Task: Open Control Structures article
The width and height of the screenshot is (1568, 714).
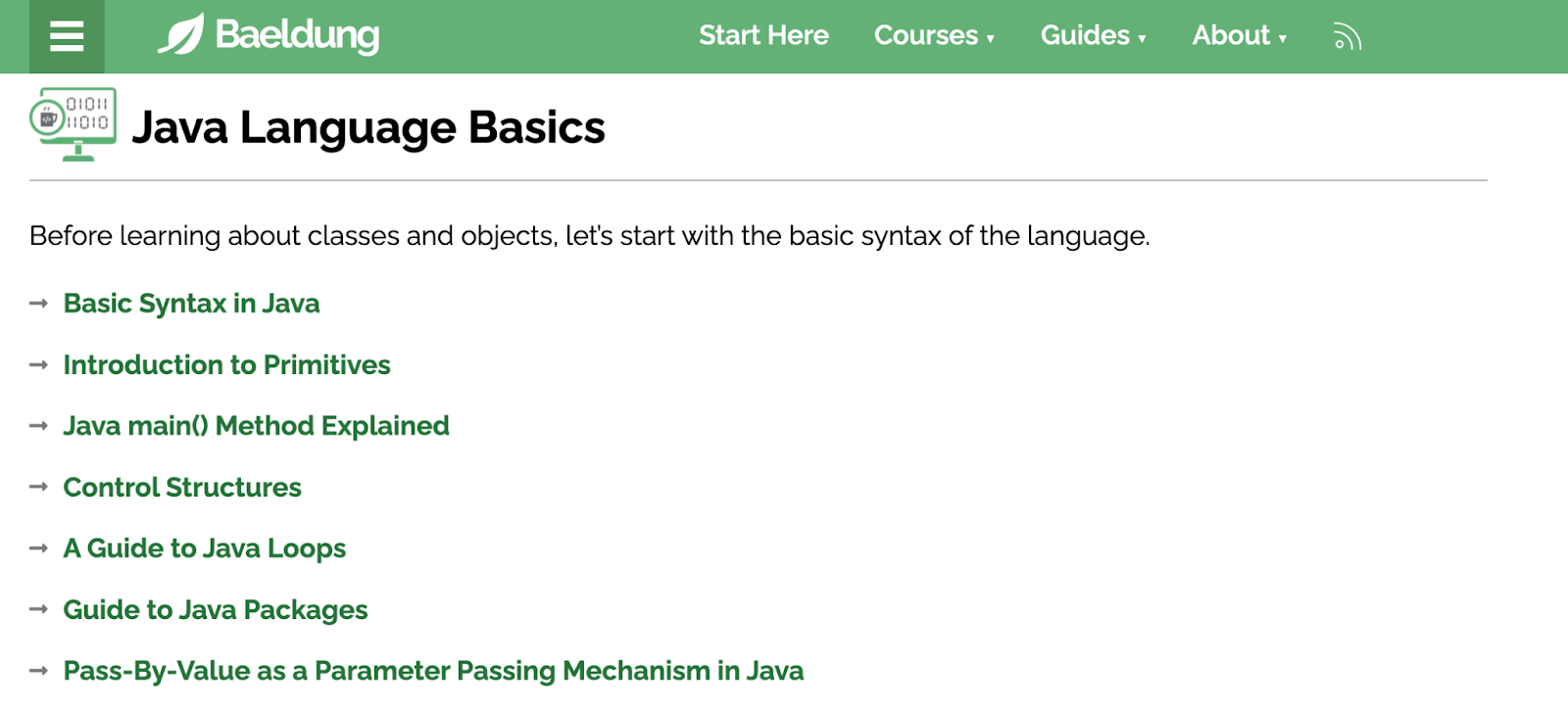Action: tap(182, 487)
